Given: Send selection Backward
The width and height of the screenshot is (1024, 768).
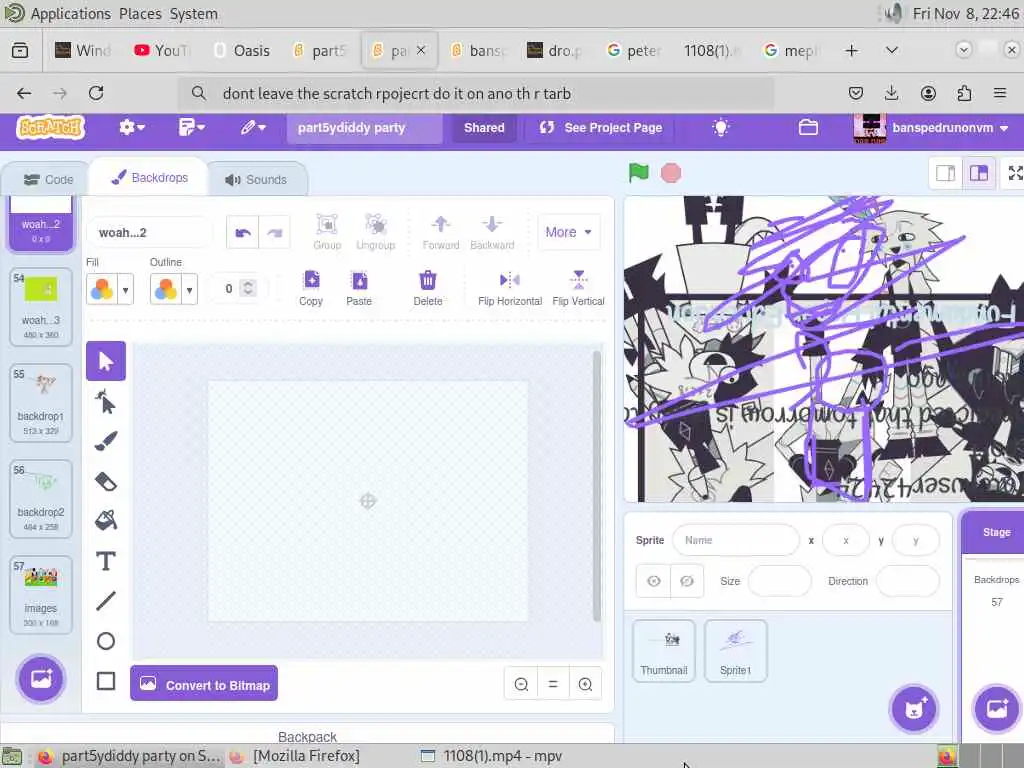Looking at the screenshot, I should (492, 232).
